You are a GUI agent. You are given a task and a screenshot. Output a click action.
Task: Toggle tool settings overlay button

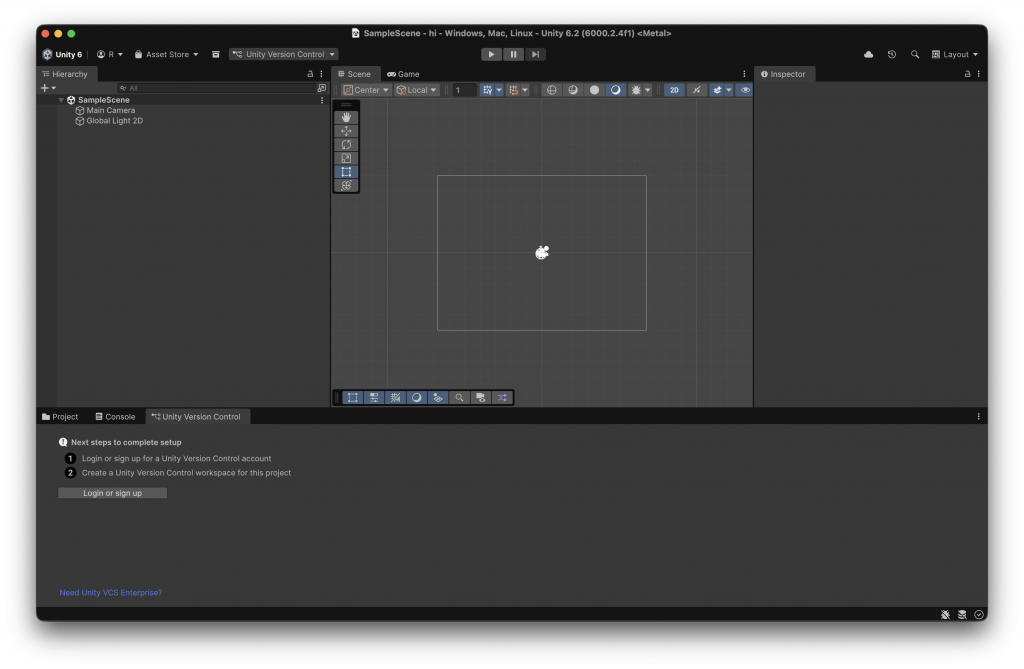(x=374, y=397)
